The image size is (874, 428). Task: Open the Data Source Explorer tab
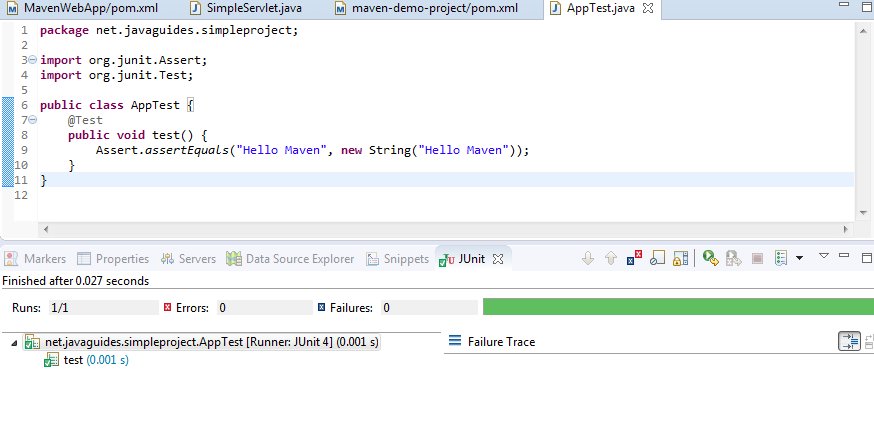[299, 259]
